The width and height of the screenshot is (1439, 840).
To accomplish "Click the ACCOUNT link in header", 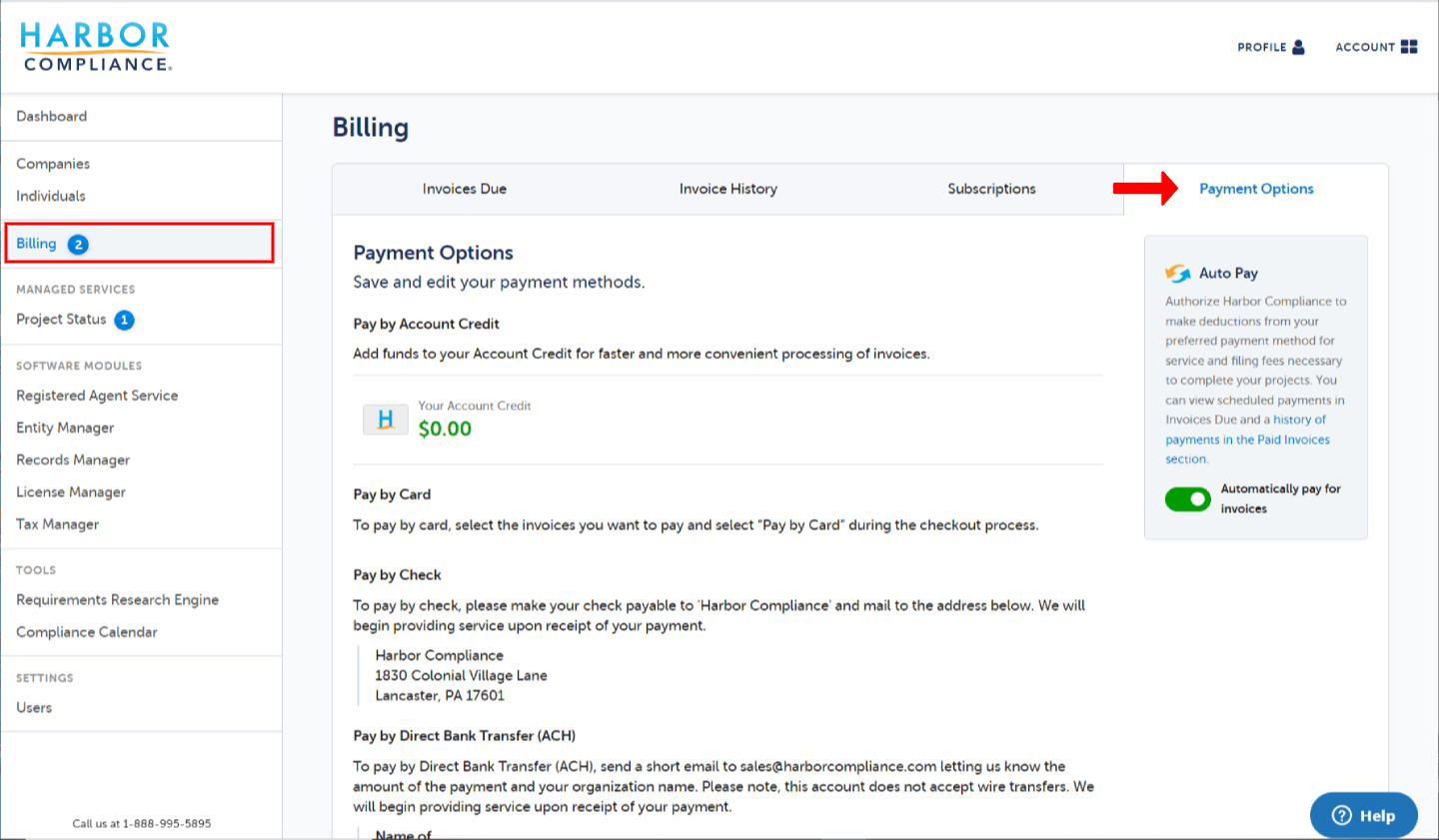I will 1365,47.
